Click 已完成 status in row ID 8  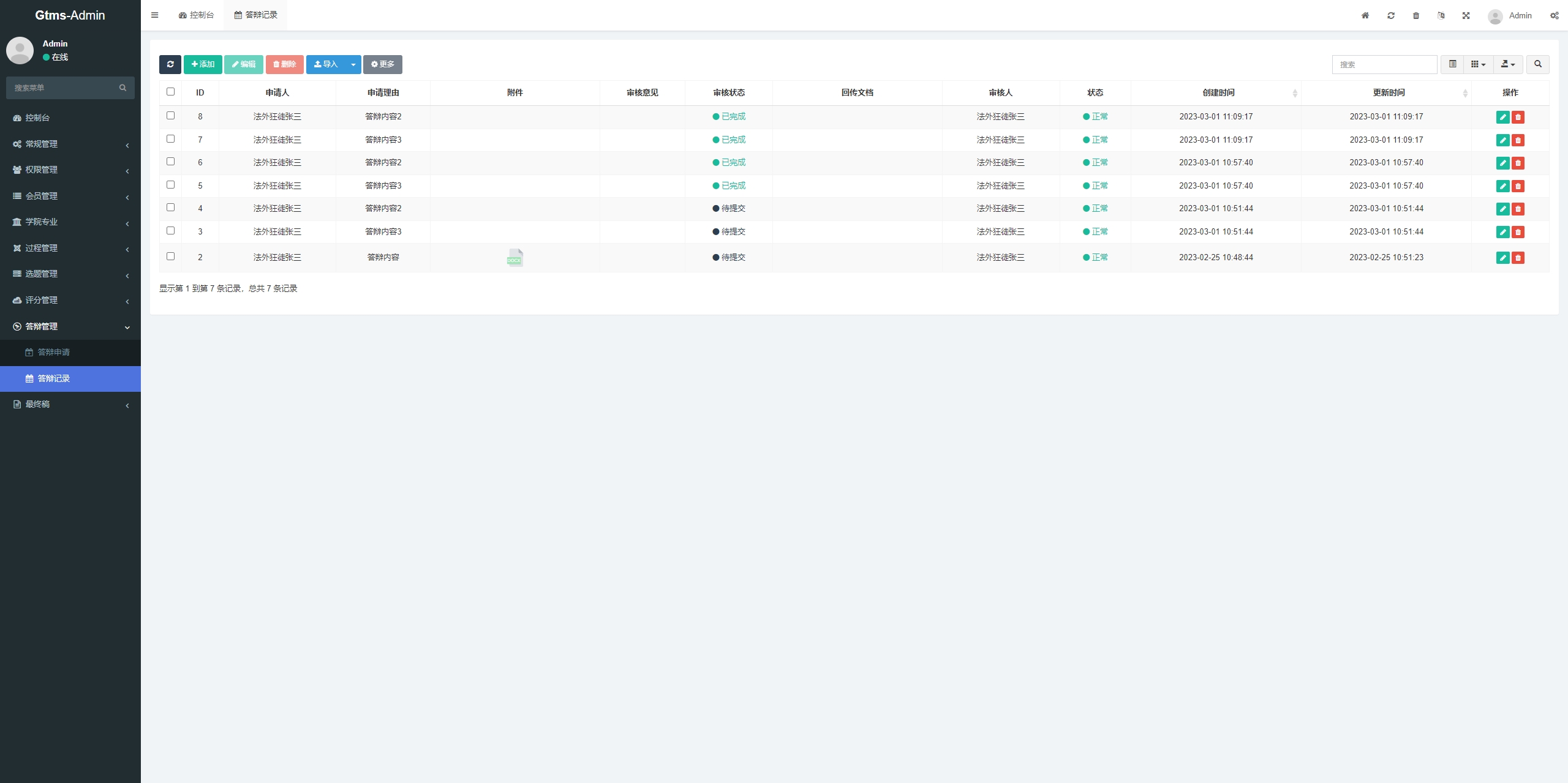coord(729,116)
